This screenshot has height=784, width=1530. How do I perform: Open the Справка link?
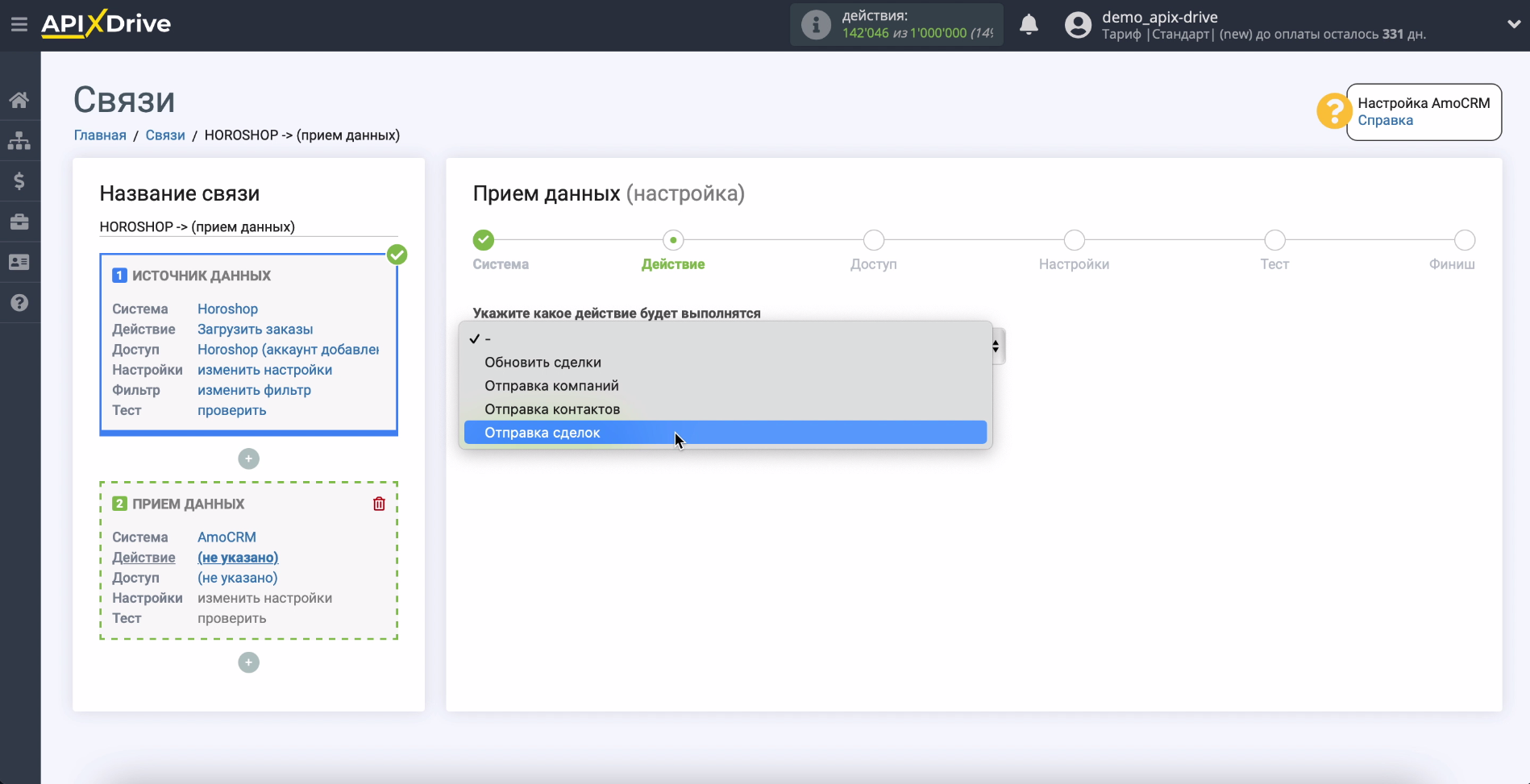click(1385, 121)
